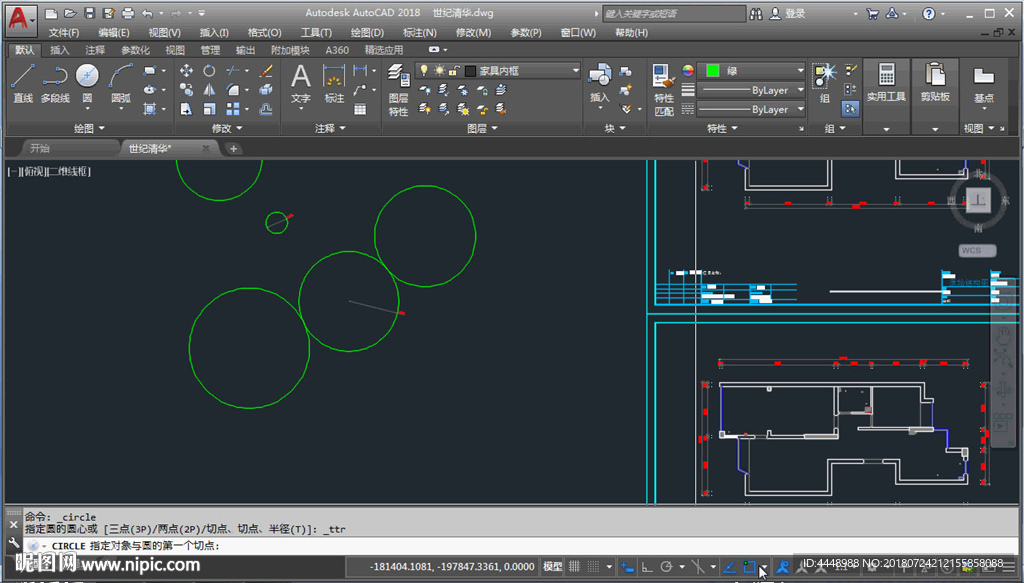The height and width of the screenshot is (583, 1024).
Task: Select the Mirror tool icon
Action: click(209, 89)
